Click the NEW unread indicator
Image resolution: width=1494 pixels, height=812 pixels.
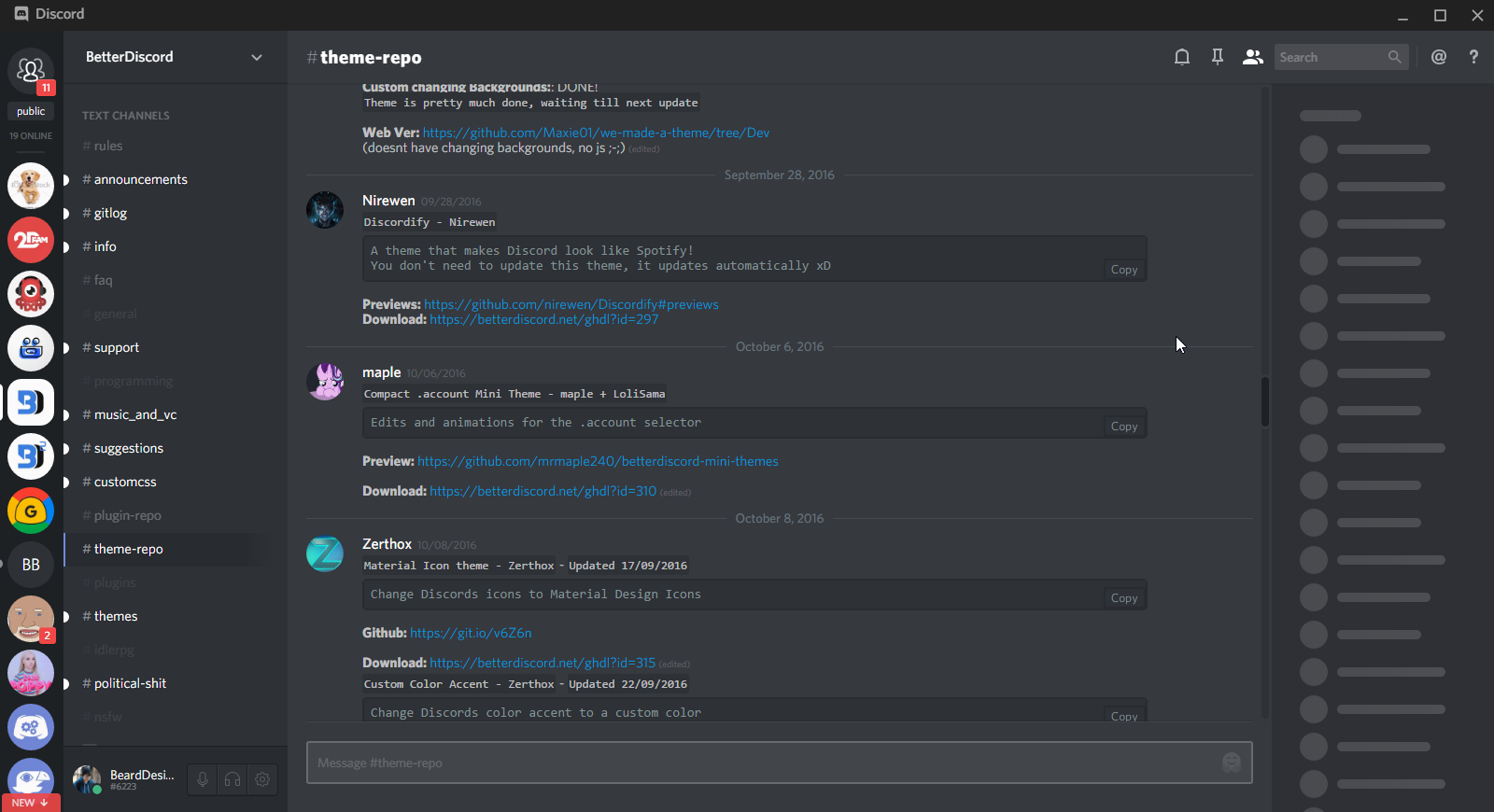(31, 803)
